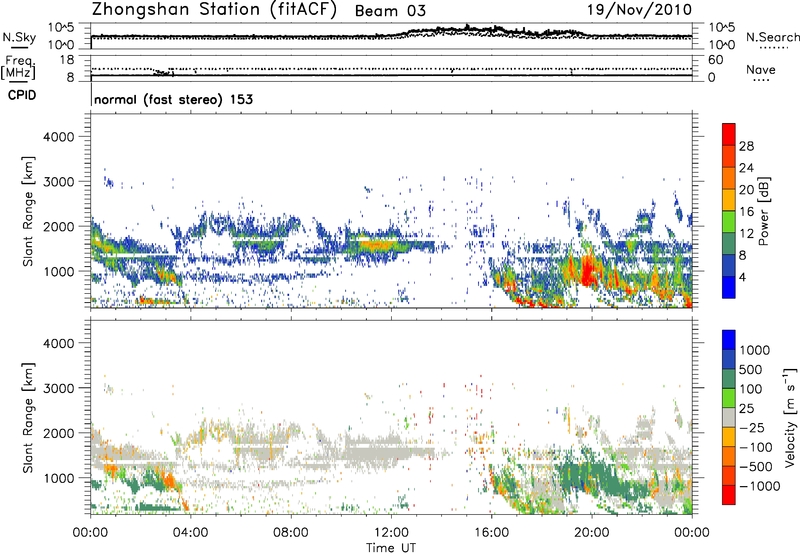Click the '100' tick on the velocity colorbar
Viewport: 800px width, 554px height.
751,389
